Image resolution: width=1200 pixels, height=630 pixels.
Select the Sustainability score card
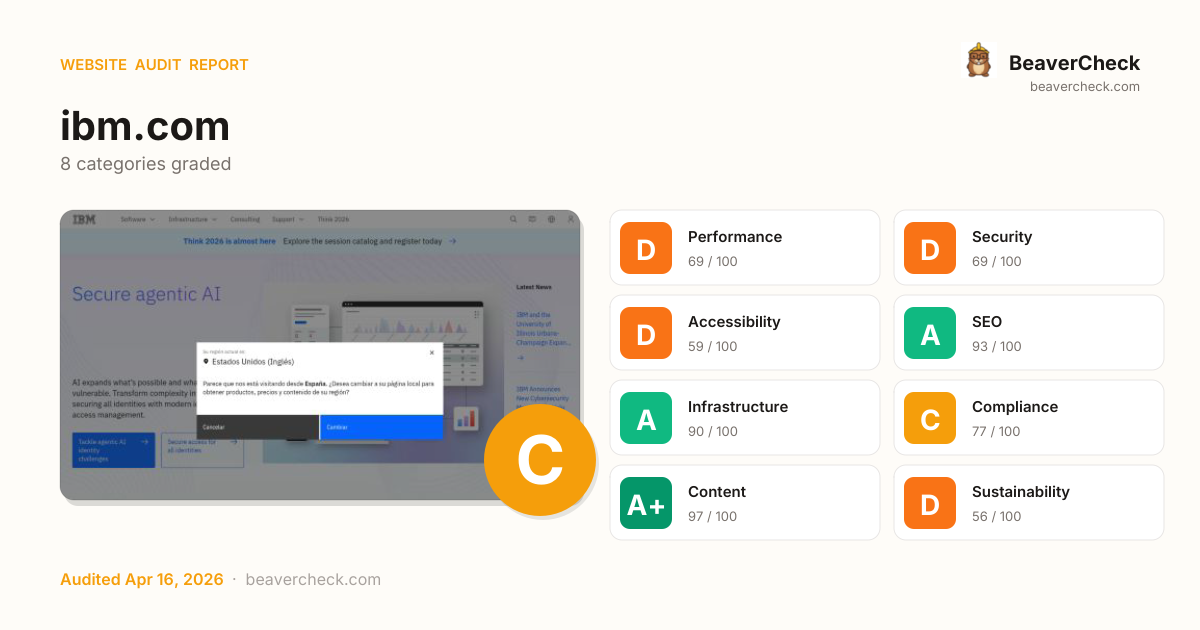click(x=1028, y=503)
